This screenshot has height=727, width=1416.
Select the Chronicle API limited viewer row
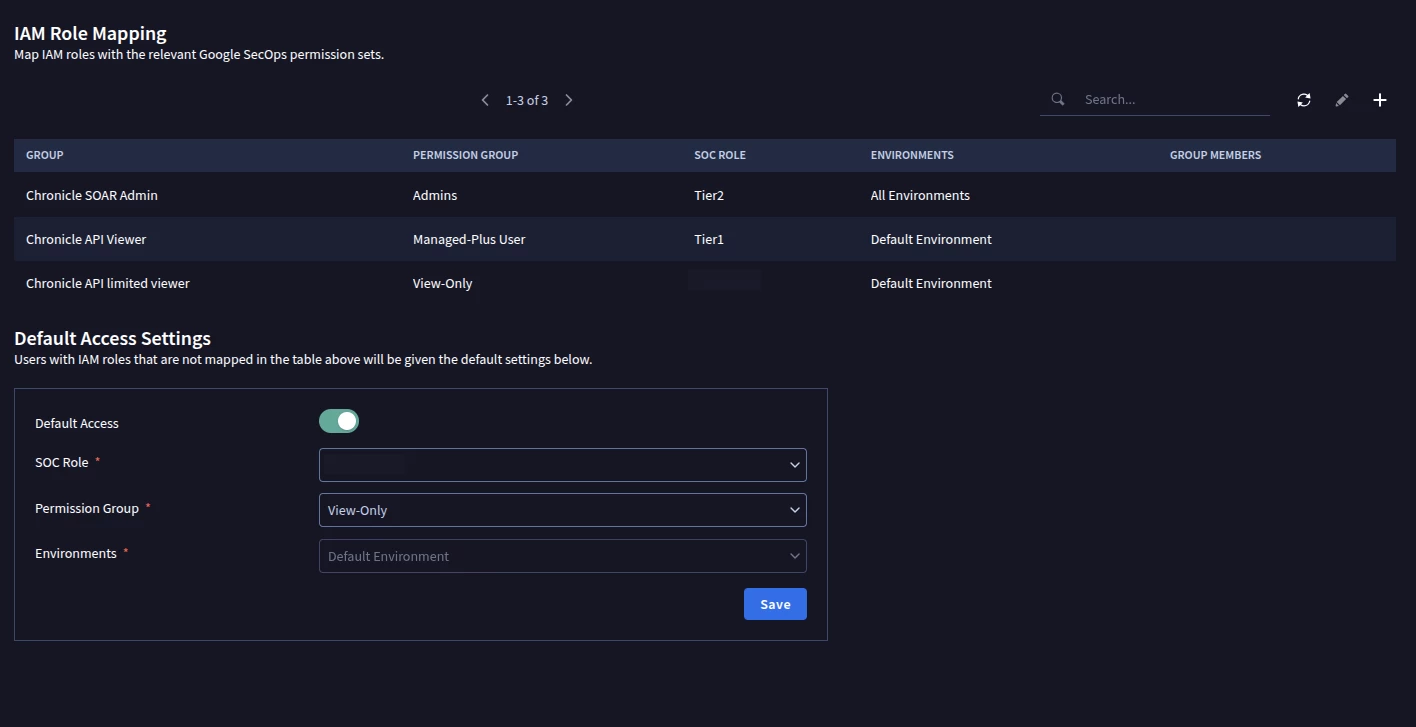tap(705, 283)
